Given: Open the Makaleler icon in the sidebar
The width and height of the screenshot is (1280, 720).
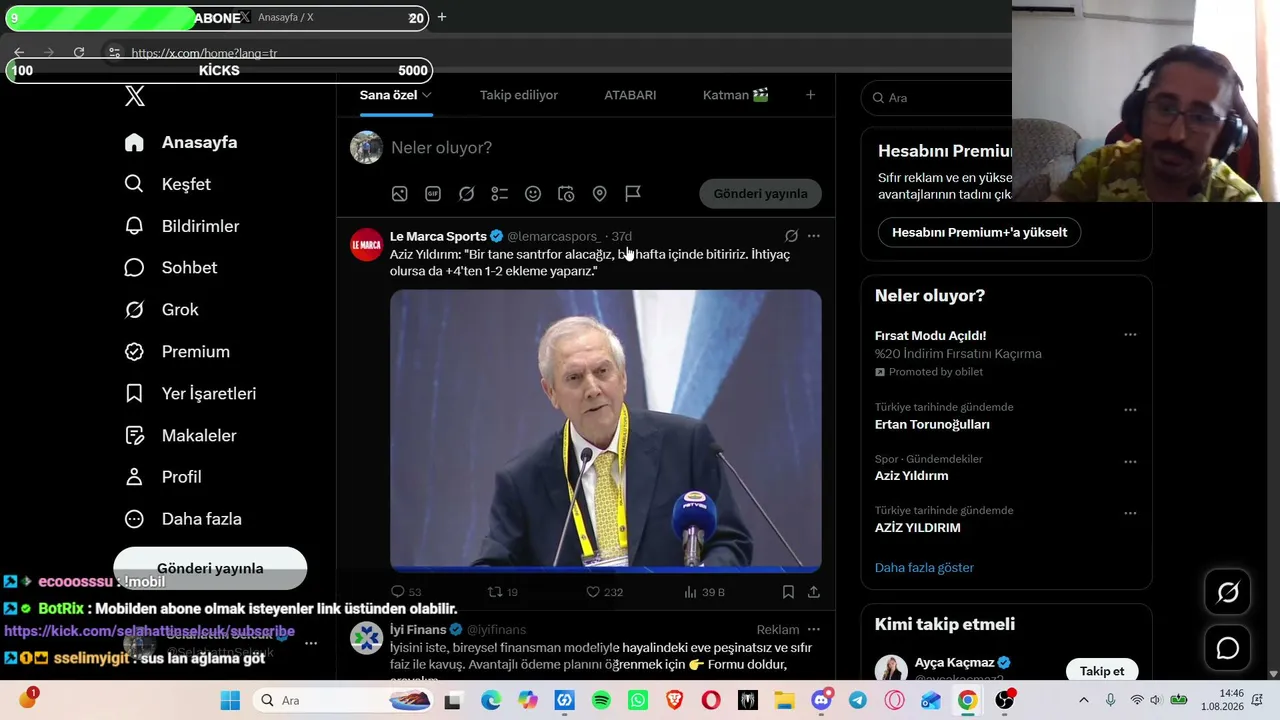Looking at the screenshot, I should click(134, 435).
